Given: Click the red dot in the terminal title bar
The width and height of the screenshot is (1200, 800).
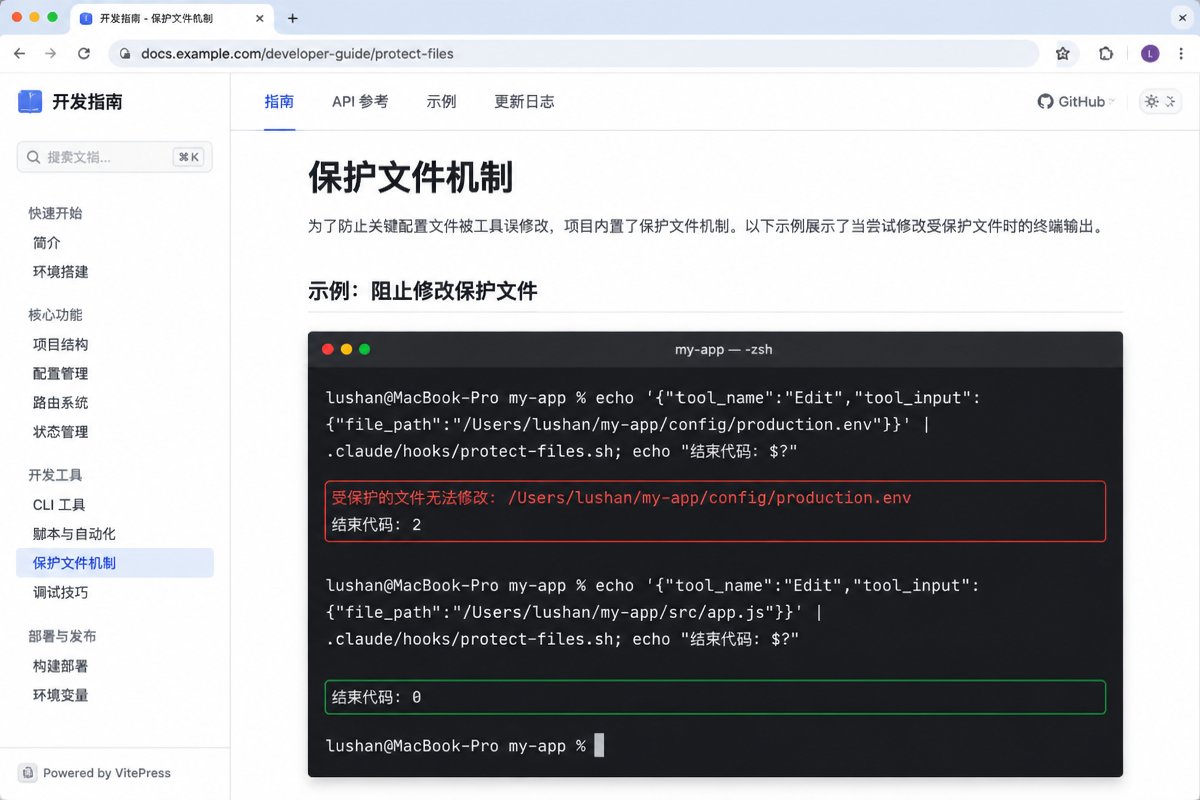Looking at the screenshot, I should click(x=327, y=349).
